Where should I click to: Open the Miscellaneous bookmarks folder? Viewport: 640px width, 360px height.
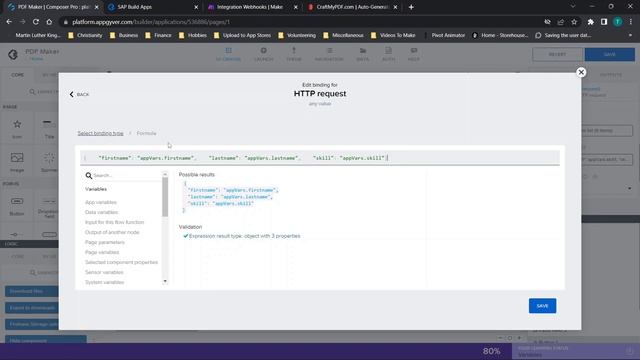pos(343,36)
